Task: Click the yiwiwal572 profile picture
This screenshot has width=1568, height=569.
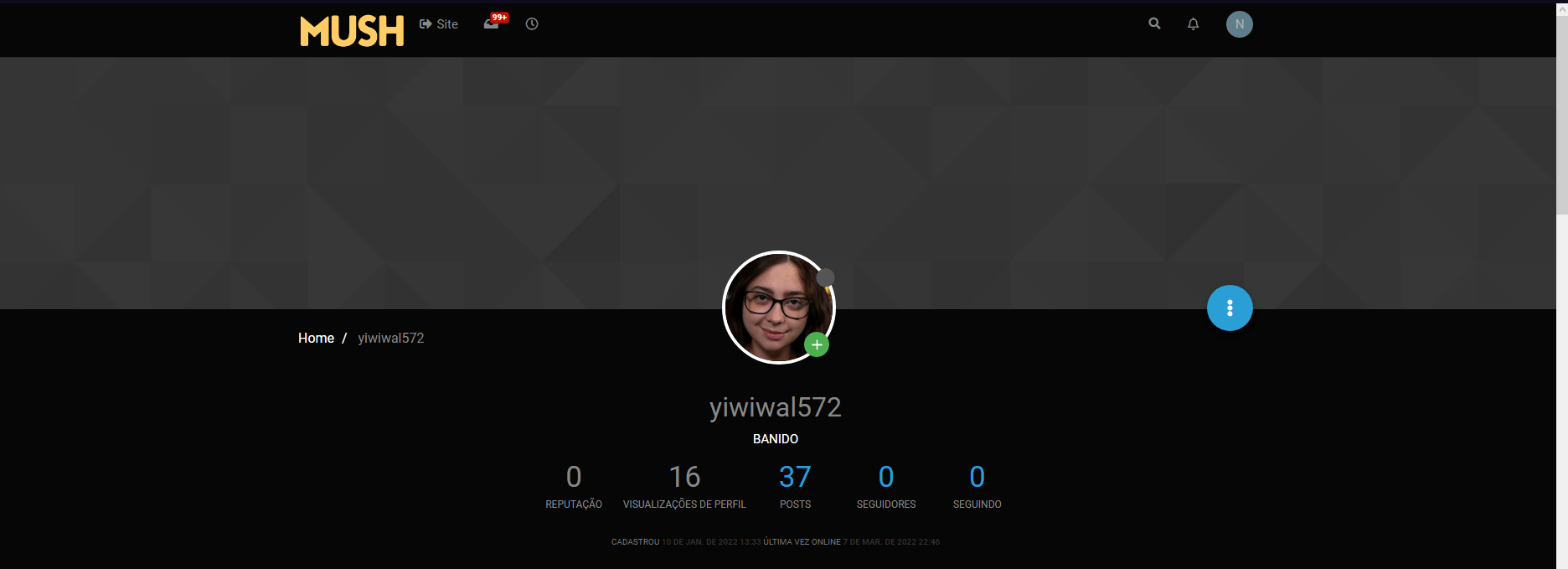Action: [778, 308]
